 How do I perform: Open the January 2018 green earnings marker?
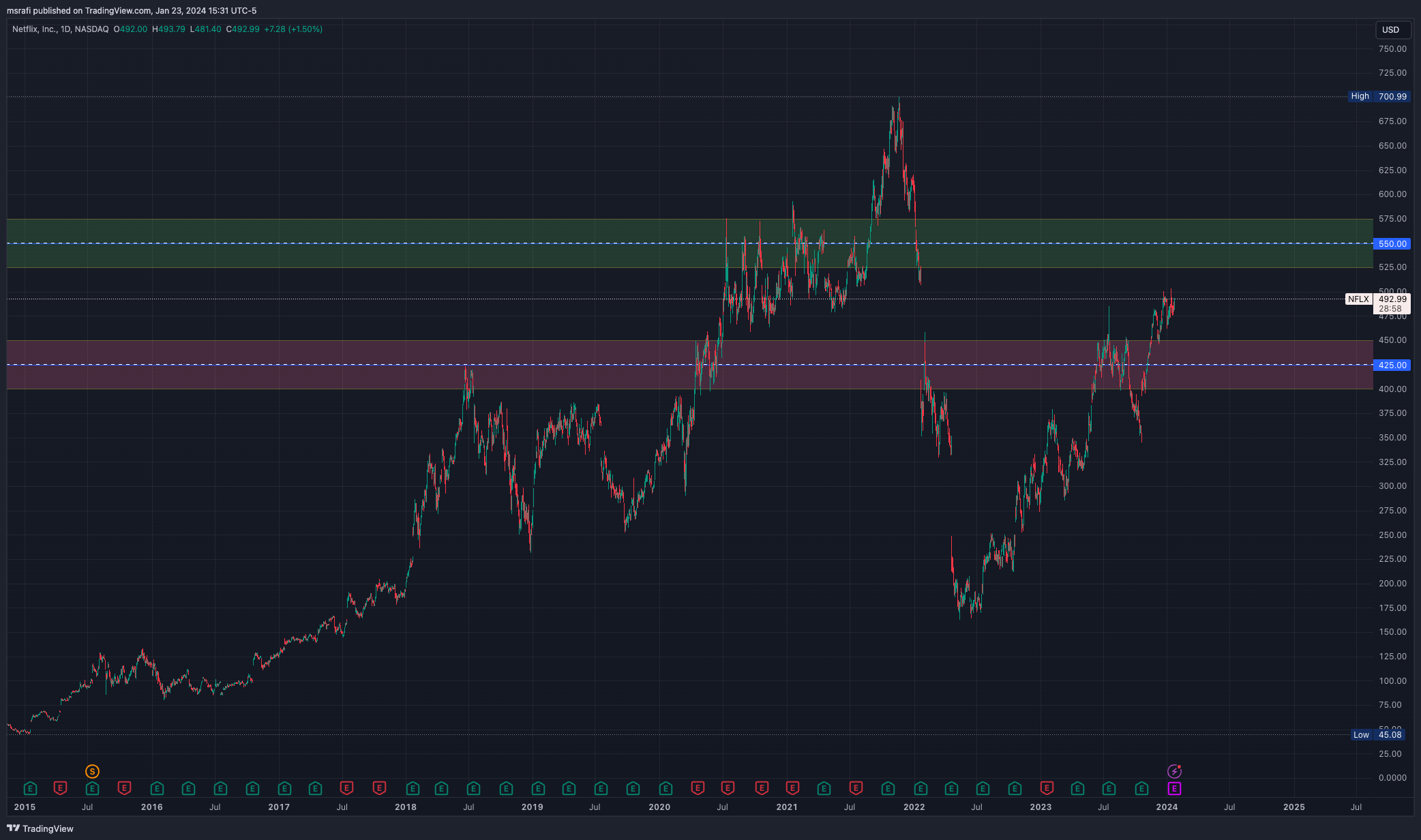tap(413, 789)
